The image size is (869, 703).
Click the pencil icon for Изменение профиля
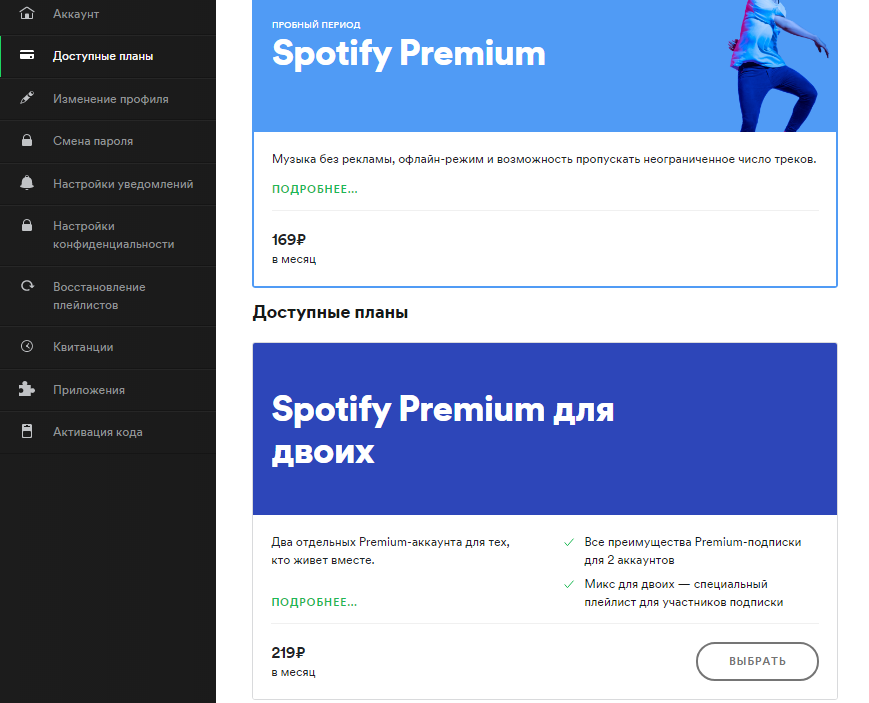(27, 98)
